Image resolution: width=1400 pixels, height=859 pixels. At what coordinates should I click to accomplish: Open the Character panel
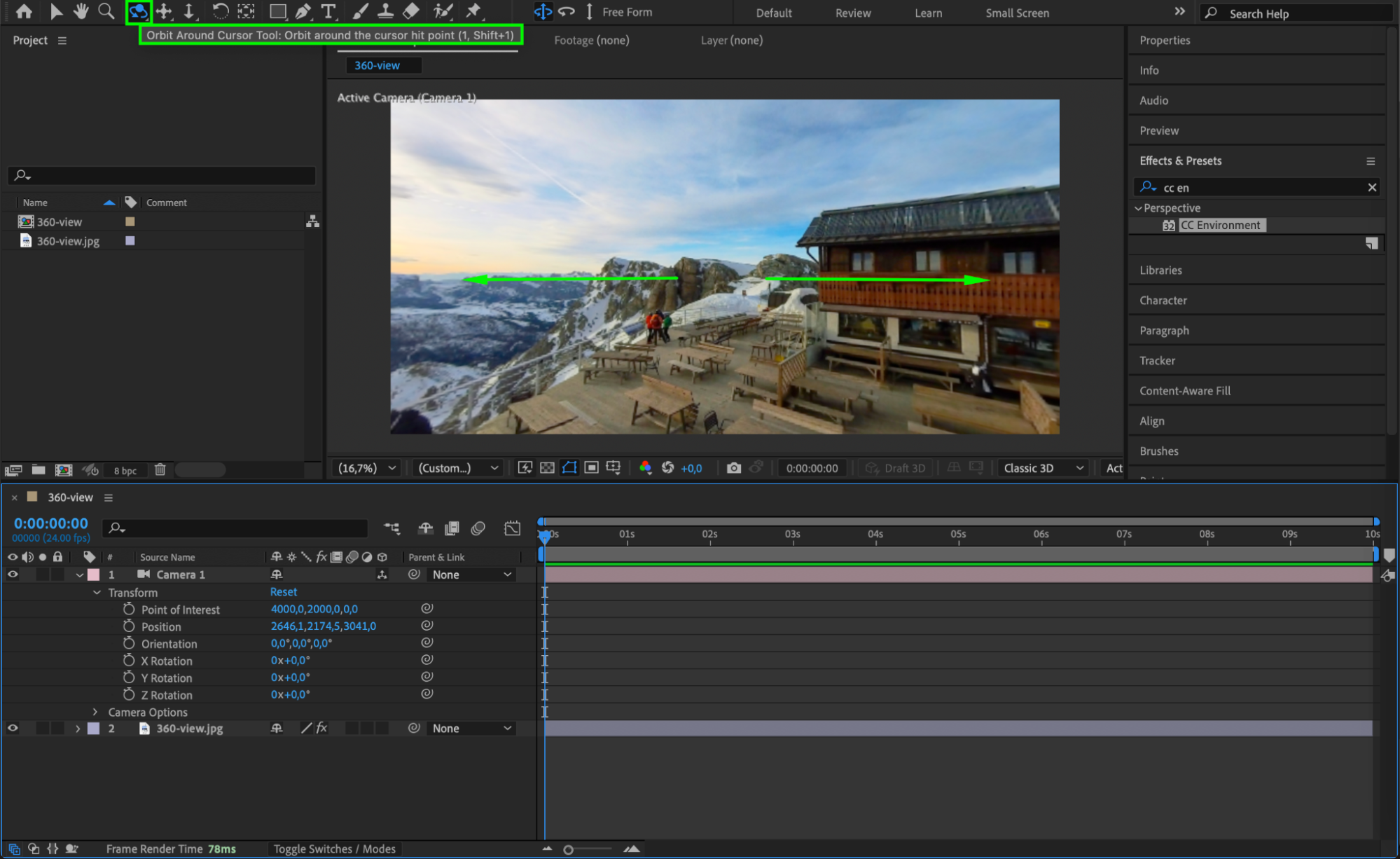1163,301
